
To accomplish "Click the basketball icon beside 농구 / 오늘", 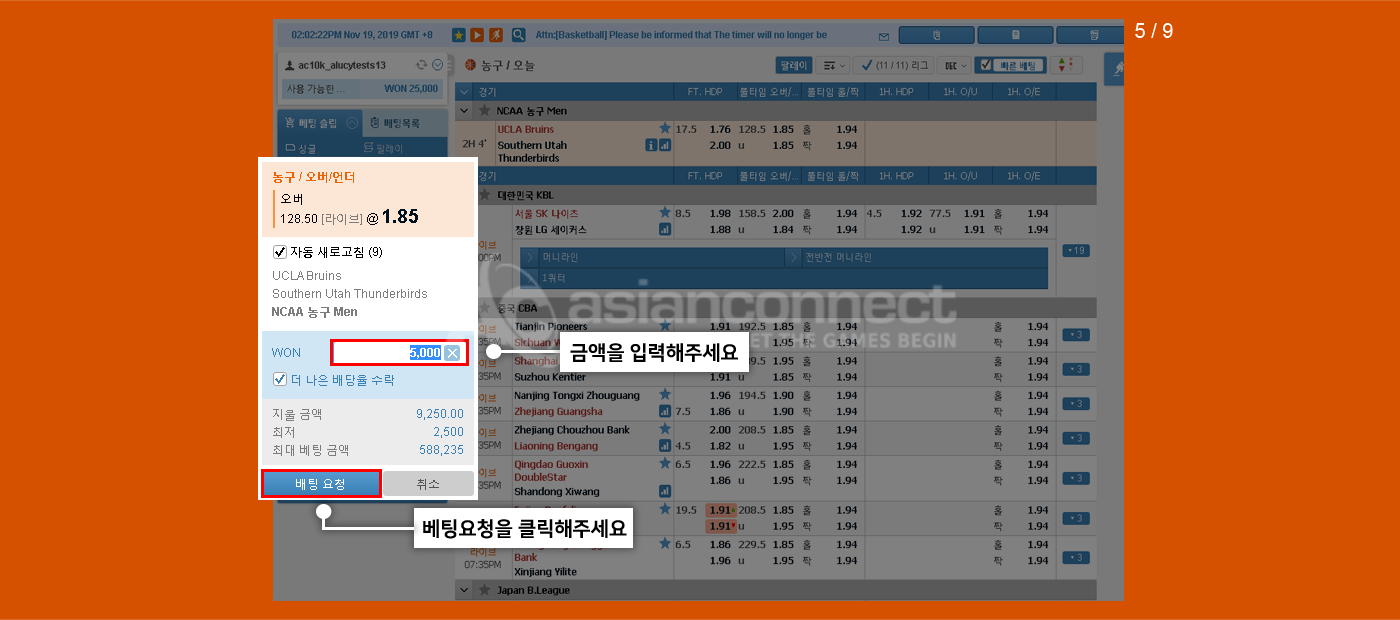I will (x=471, y=65).
